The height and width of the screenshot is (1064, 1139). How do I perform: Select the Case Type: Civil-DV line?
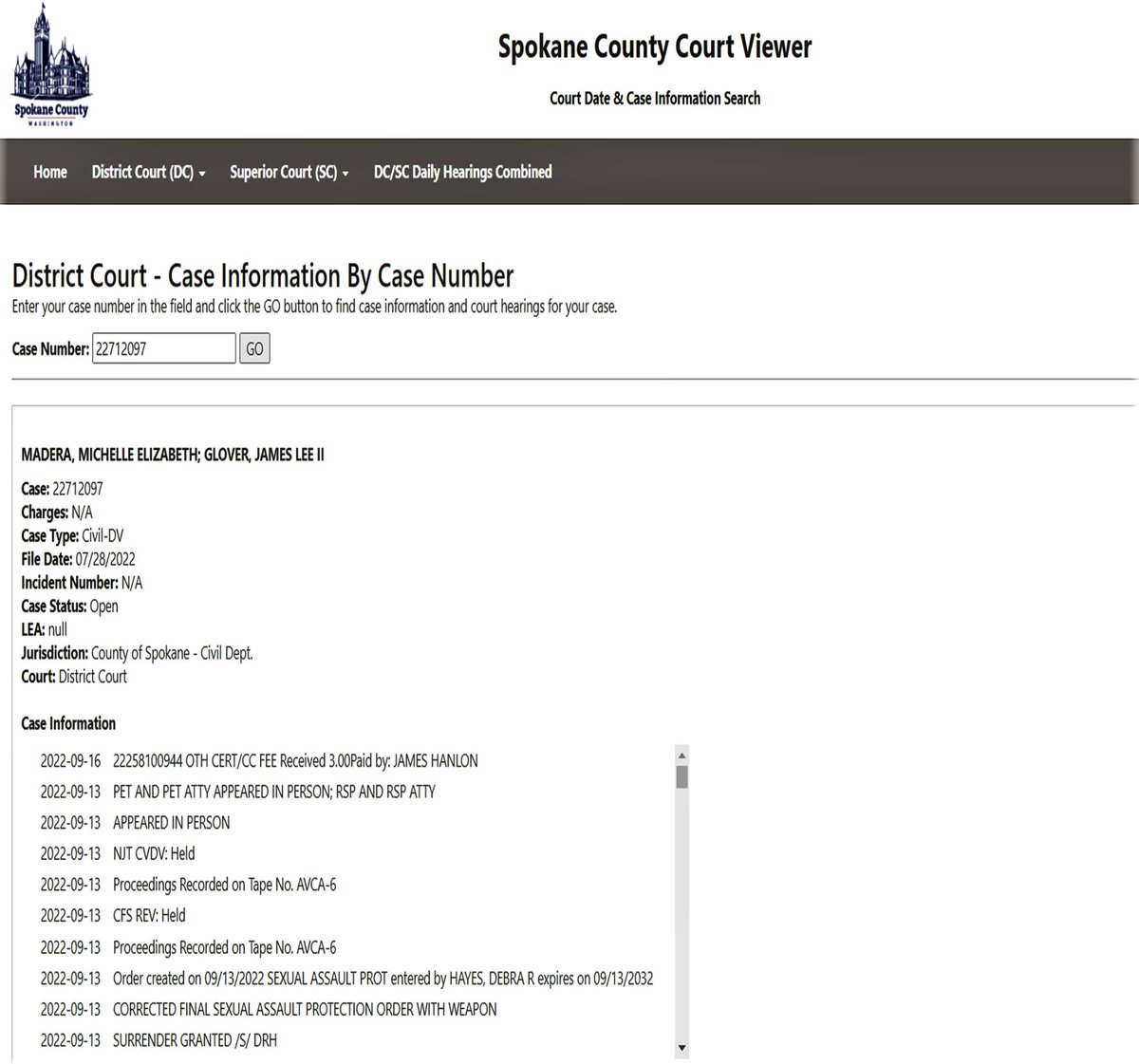coord(72,536)
